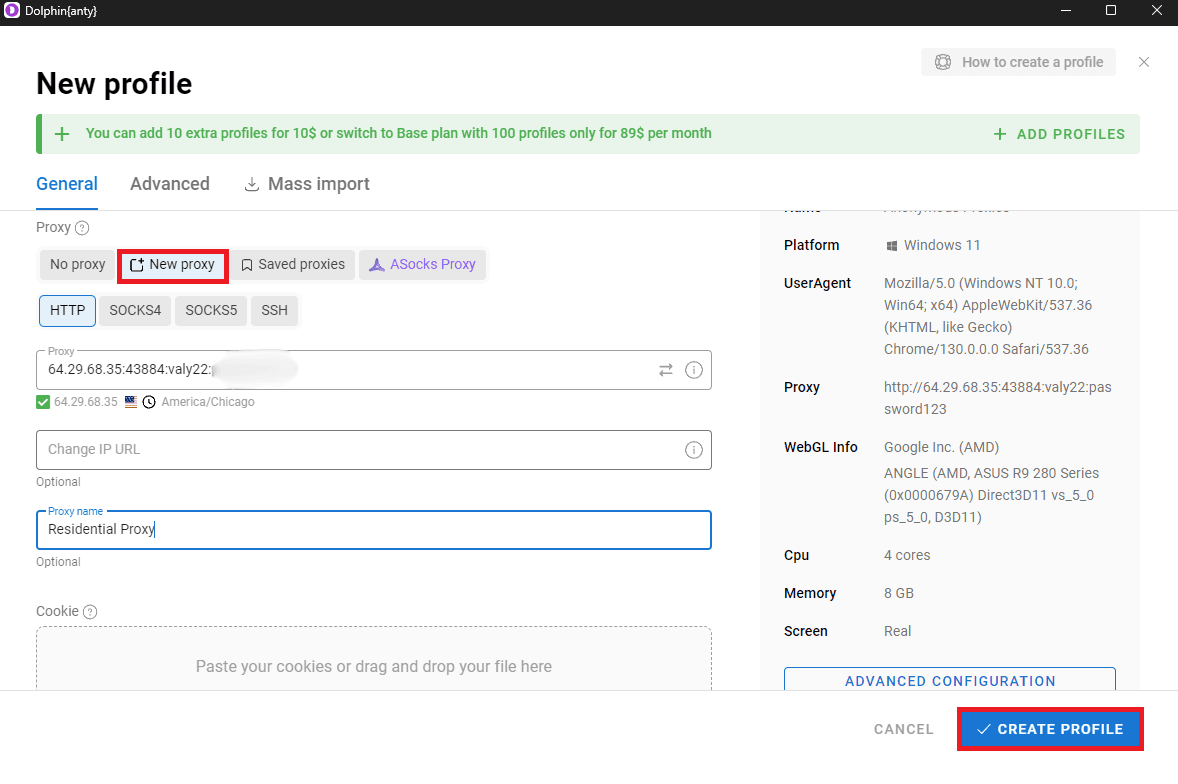Click the swap arrows icon in Proxy field
Screen dimensions: 1178x784
click(x=666, y=370)
